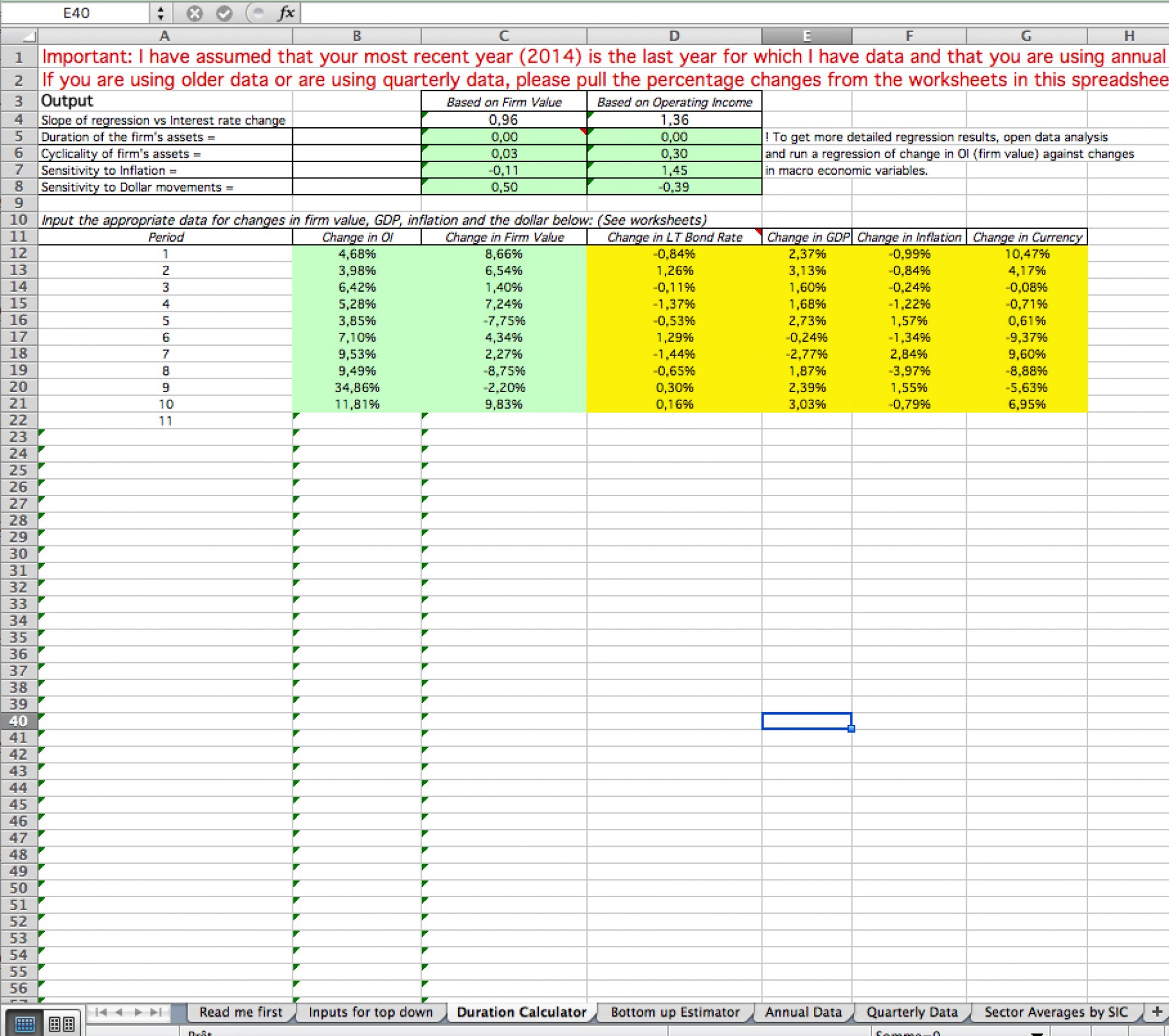Select column B header
The height and width of the screenshot is (1036, 1169).
(357, 36)
